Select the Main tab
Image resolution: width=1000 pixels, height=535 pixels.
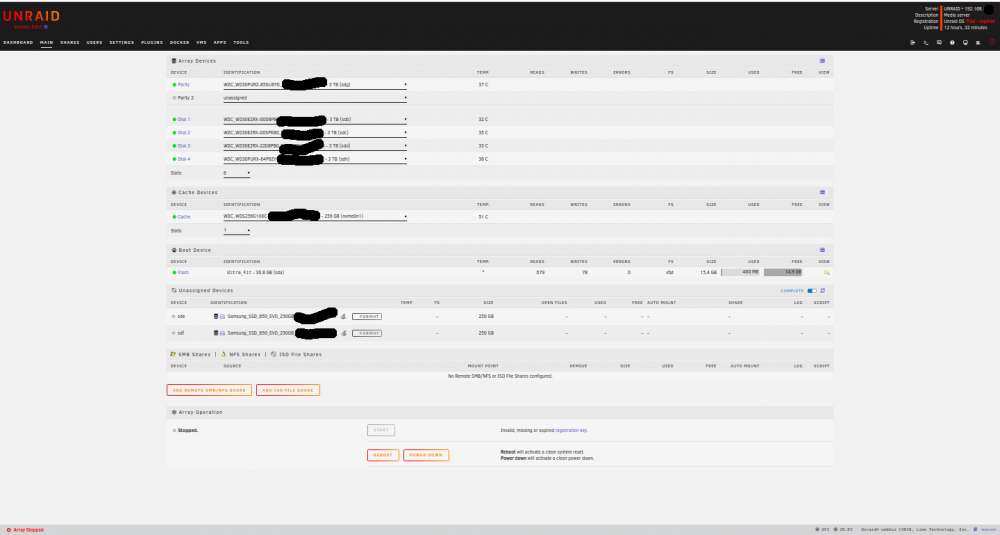(47, 43)
